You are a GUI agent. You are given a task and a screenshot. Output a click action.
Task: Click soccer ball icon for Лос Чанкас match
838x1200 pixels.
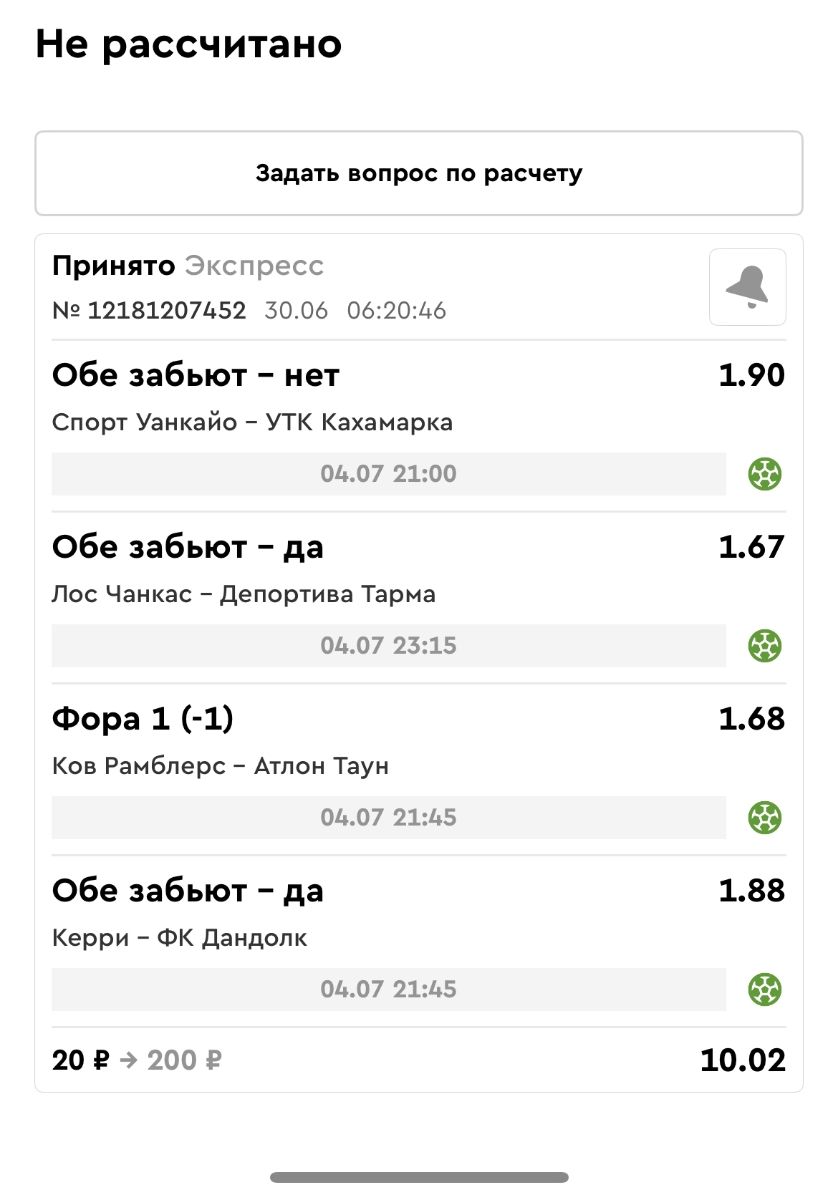[x=765, y=646]
